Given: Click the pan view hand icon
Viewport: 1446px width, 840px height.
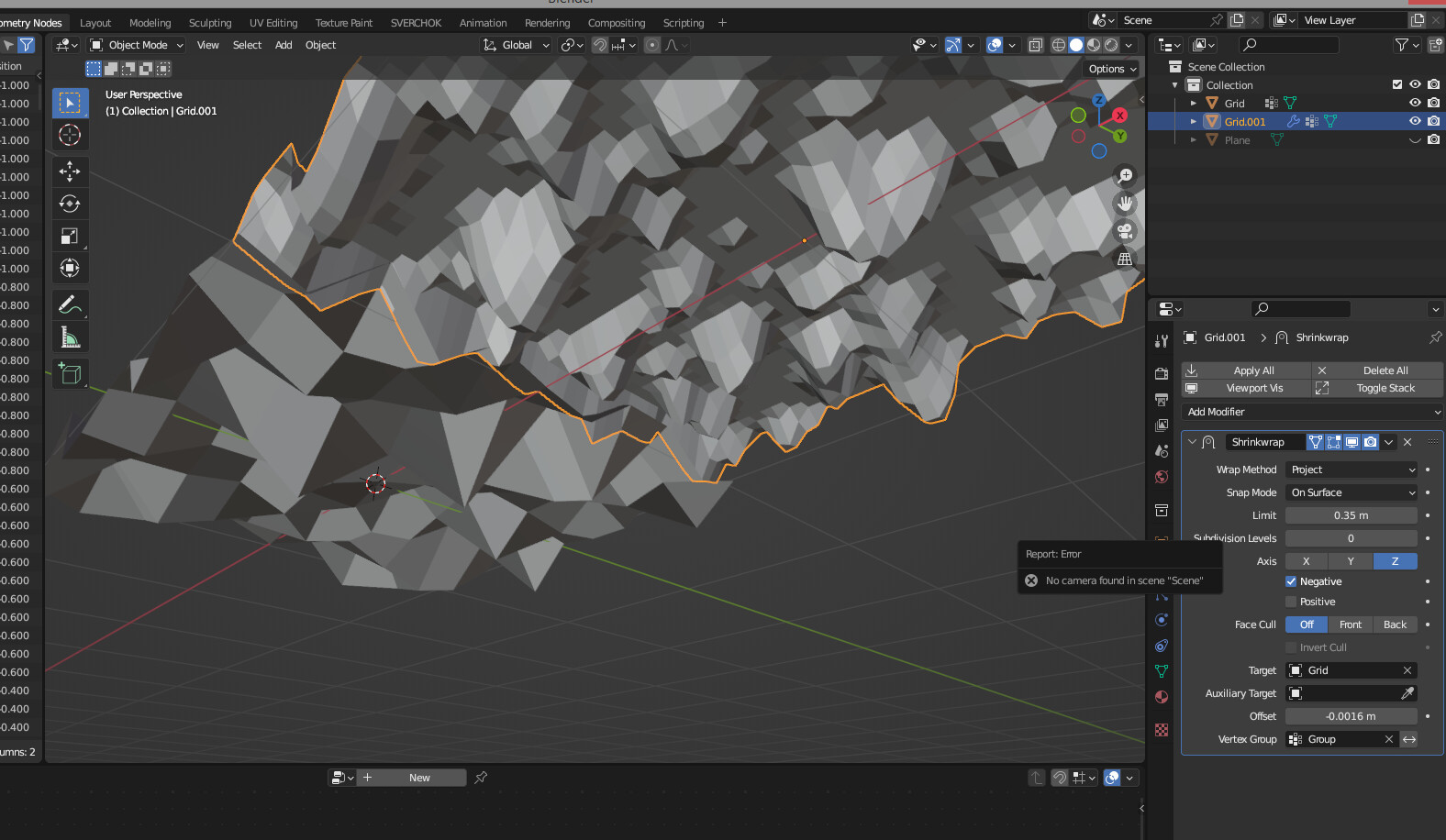Looking at the screenshot, I should (1125, 204).
